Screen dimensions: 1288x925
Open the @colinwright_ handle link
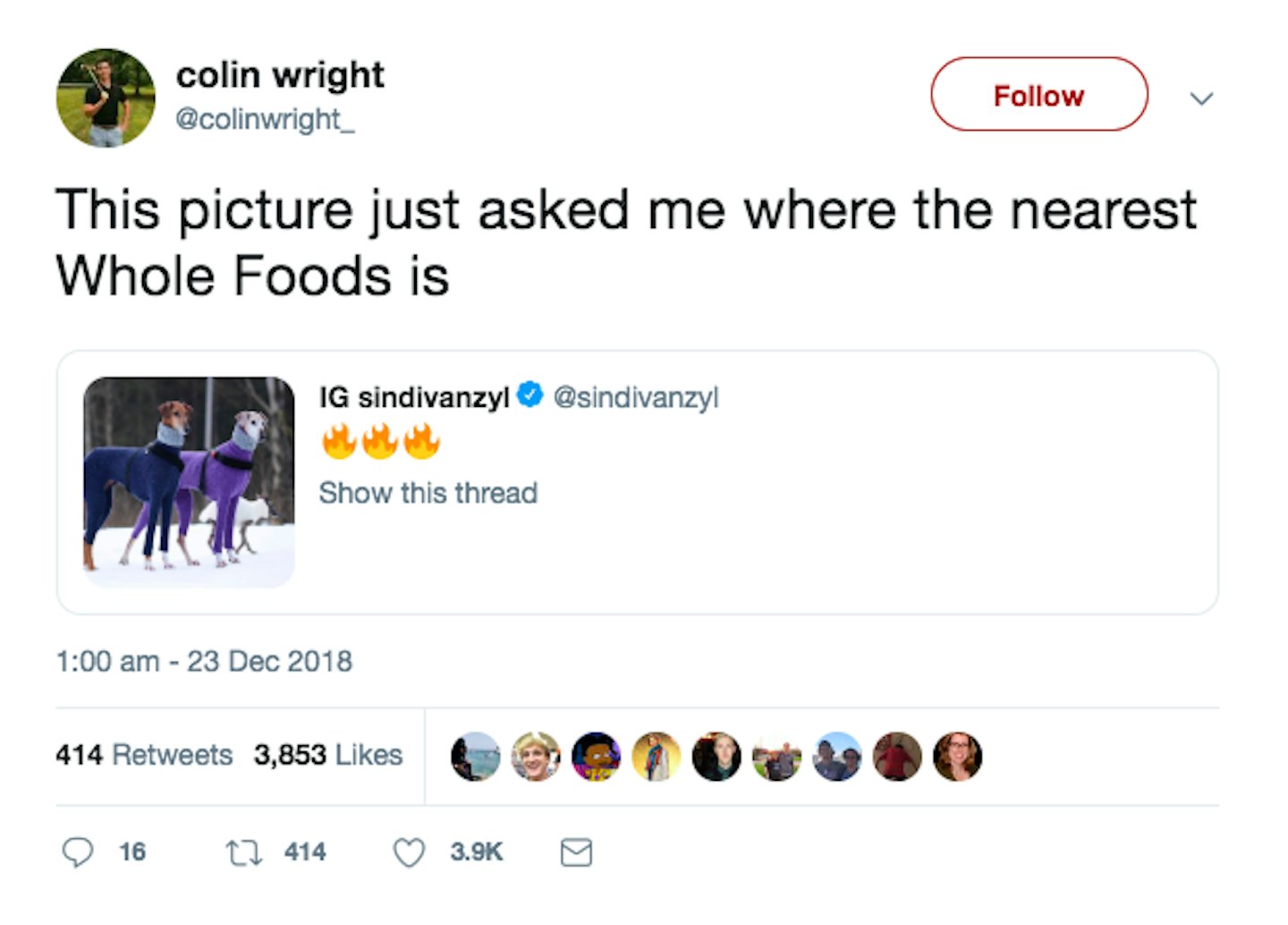click(265, 120)
